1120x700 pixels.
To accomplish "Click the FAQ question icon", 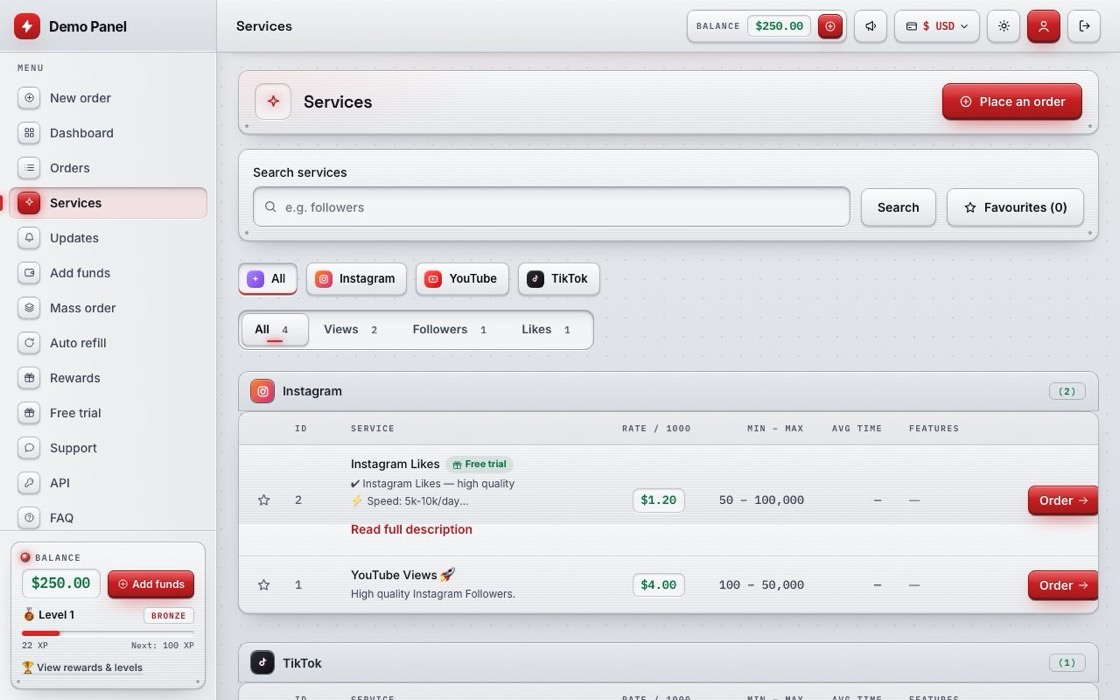I will (29, 518).
